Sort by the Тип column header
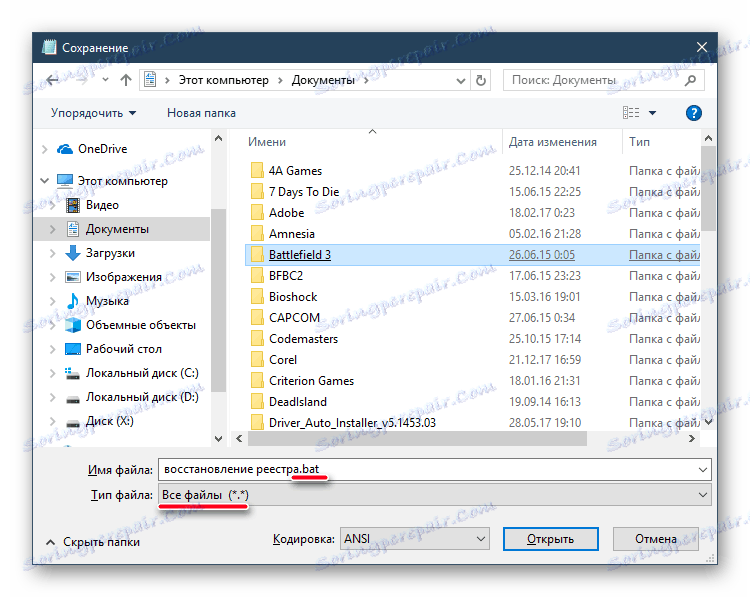Image resolution: width=750 pixels, height=597 pixels. [x=639, y=142]
